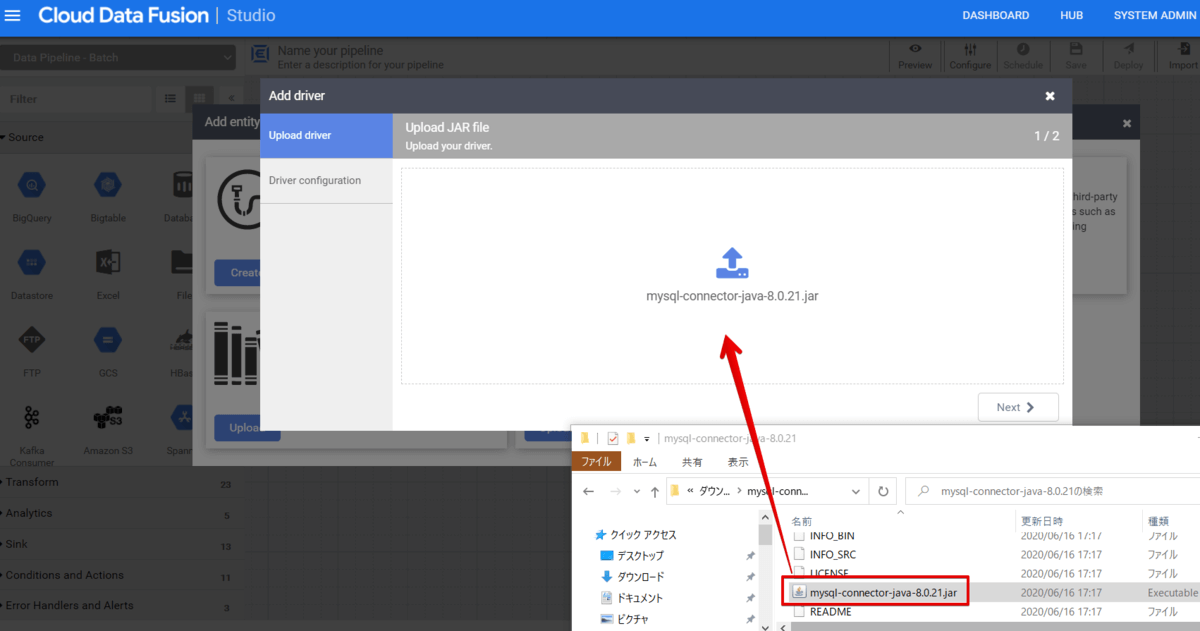Open Explorer quick access toolbar dropdown
This screenshot has height=631, width=1200.
[647, 438]
